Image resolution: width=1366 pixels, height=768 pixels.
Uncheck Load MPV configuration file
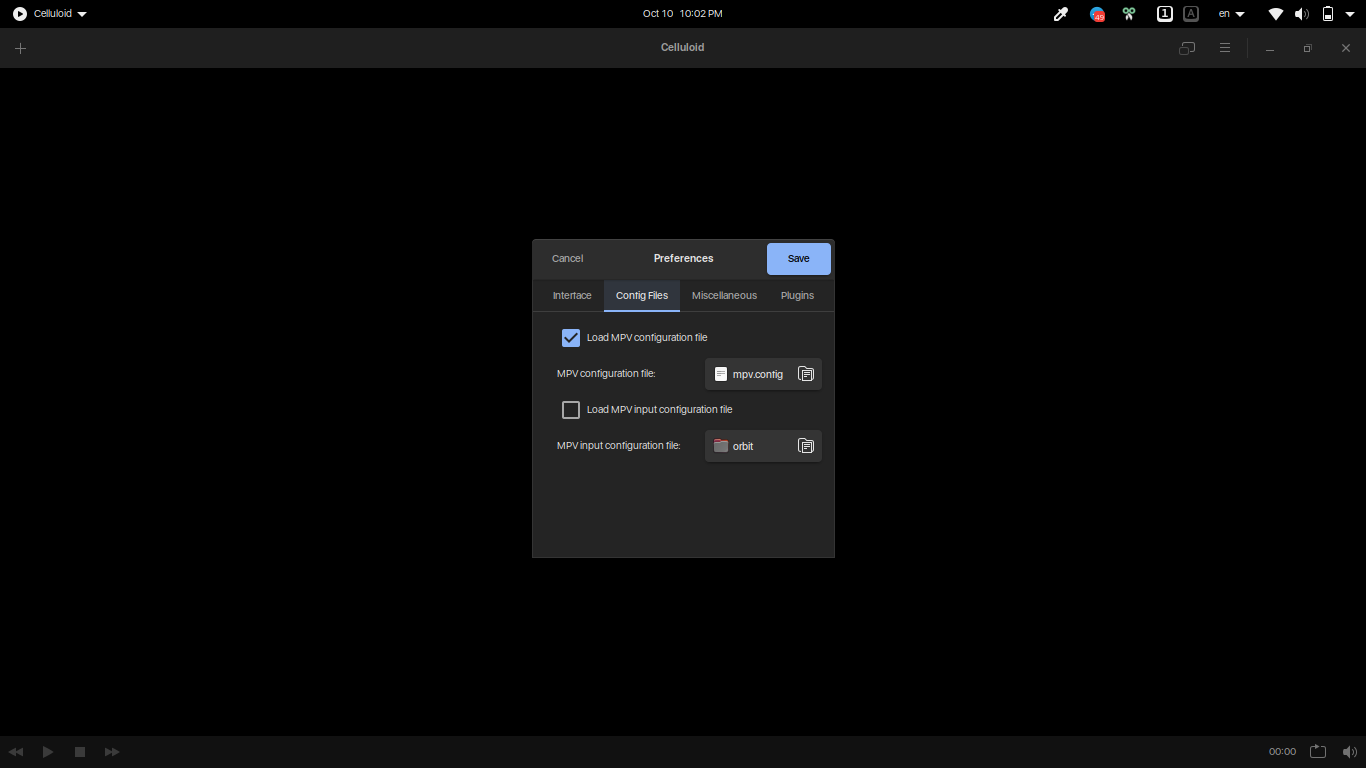click(571, 338)
